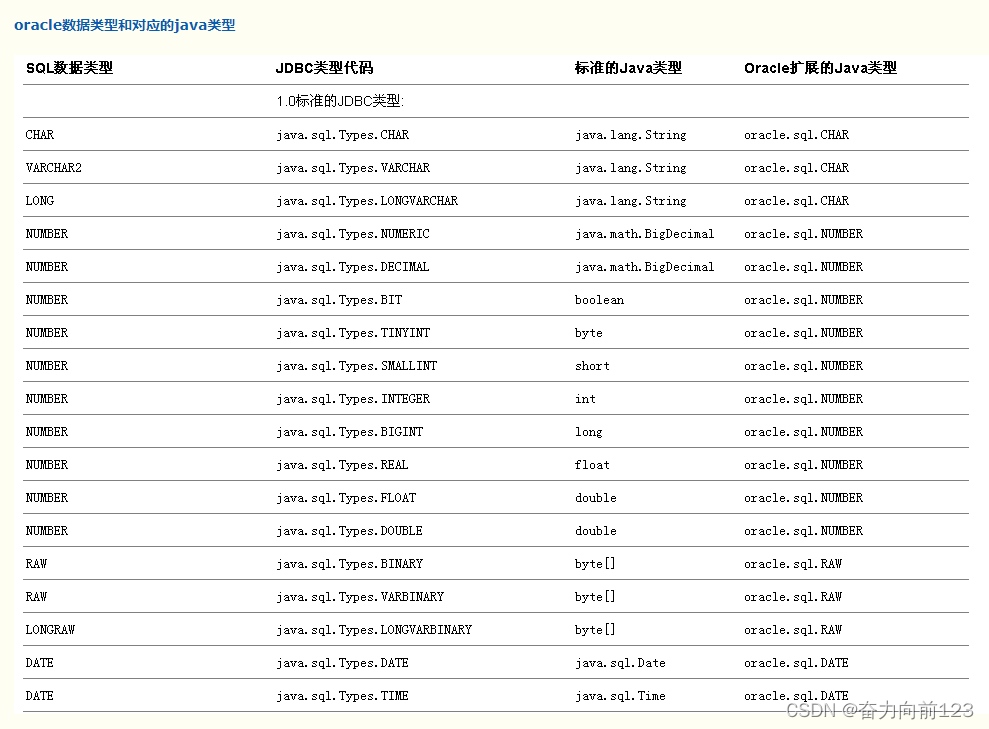
Task: Select java.sql.Types.DECIMAL cell
Action: pos(353,267)
